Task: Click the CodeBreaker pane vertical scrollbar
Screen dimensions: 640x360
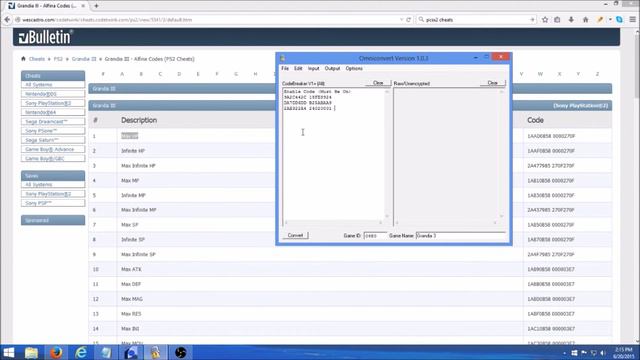Action: coord(387,154)
